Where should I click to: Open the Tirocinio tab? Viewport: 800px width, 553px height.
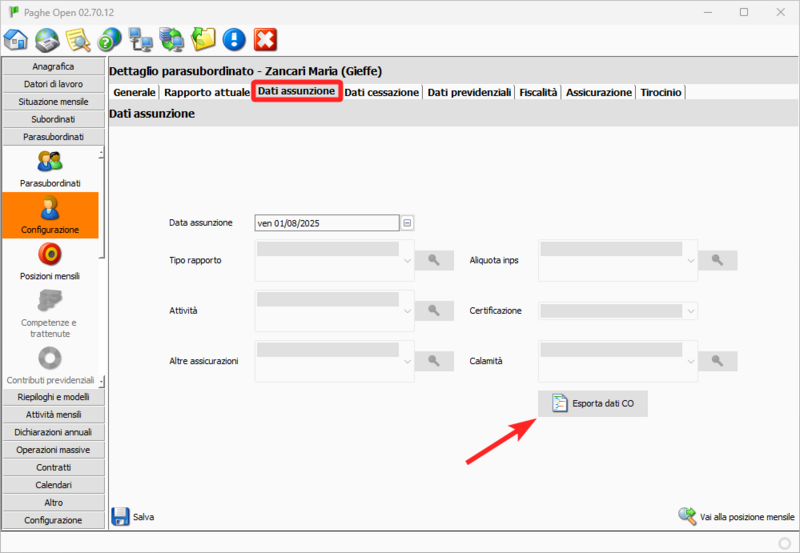point(661,92)
